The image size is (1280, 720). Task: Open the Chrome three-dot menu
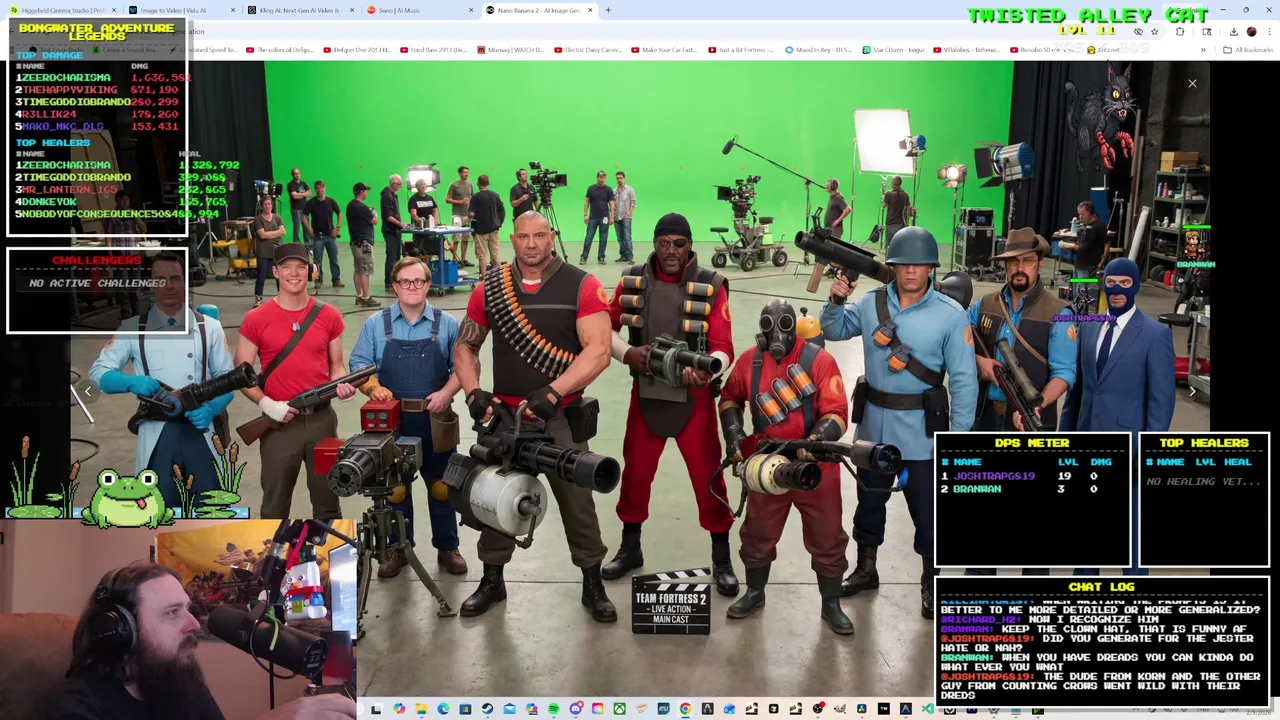1269,32
